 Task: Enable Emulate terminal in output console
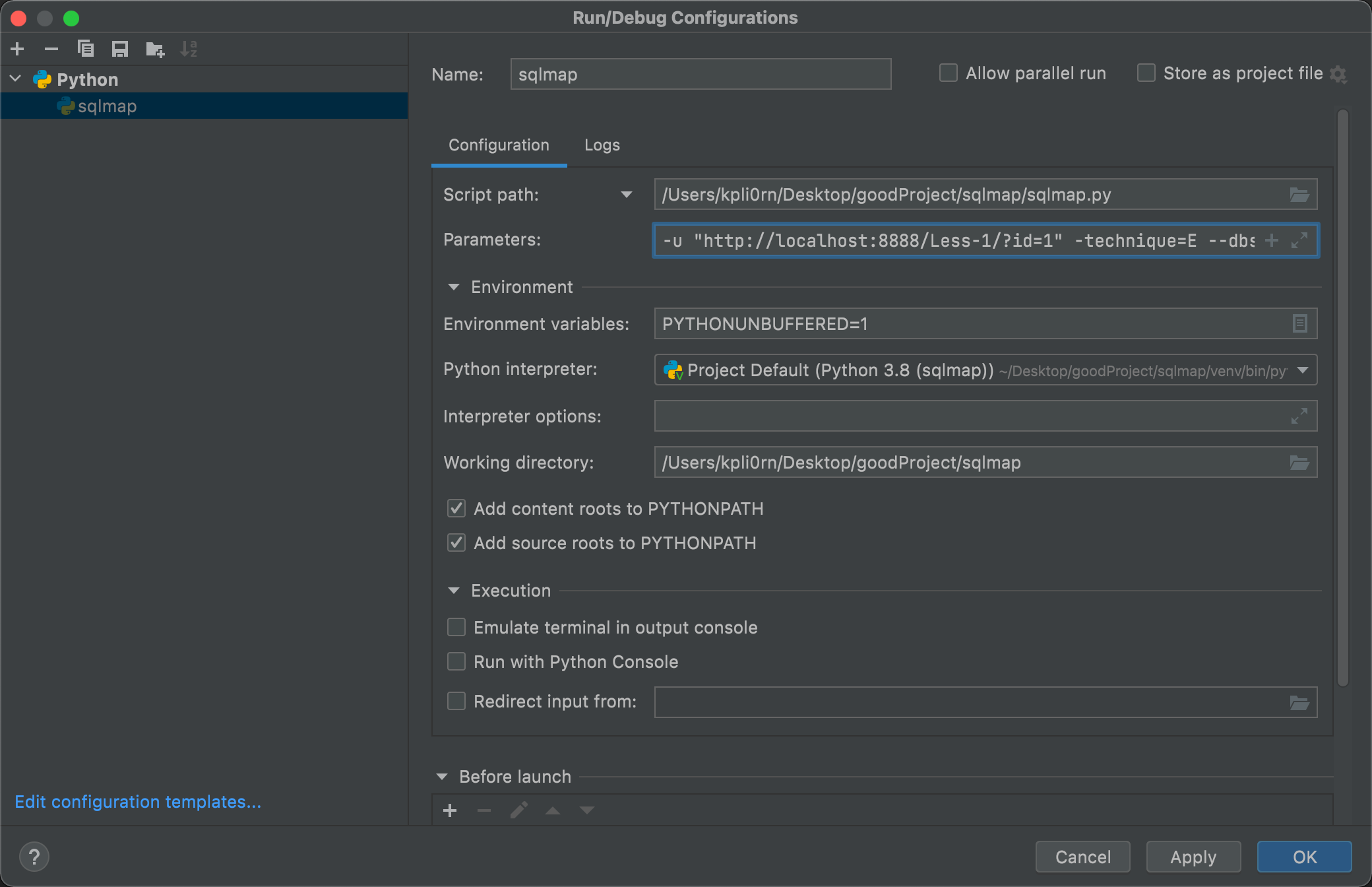[456, 628]
